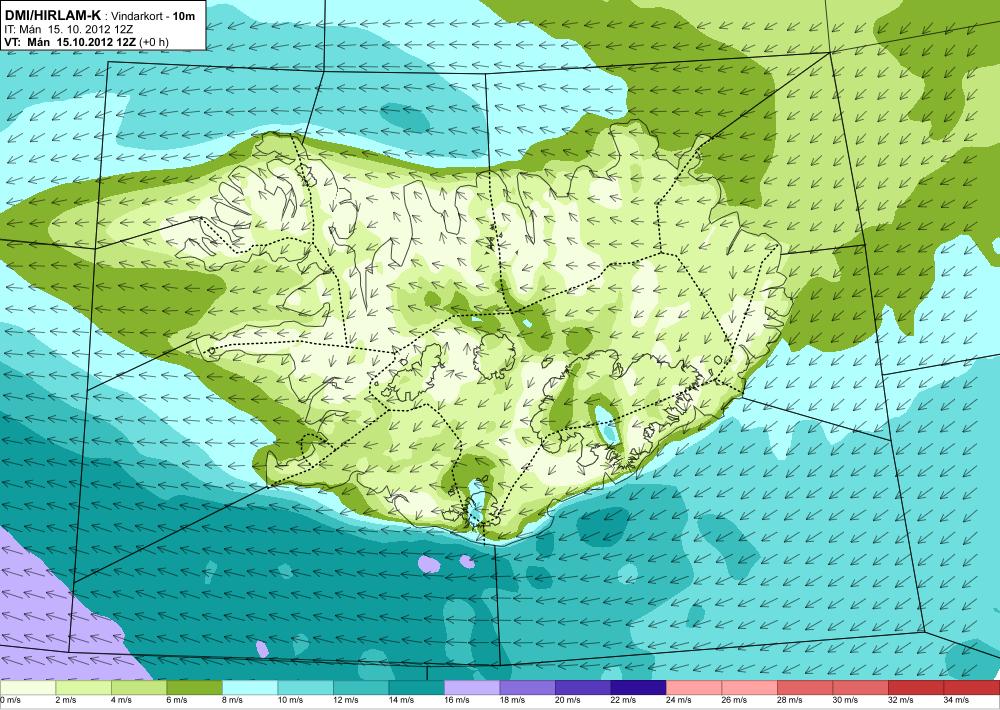
Task: Pick the 16–18 m/s lavender legend swatch
Action: click(x=471, y=688)
